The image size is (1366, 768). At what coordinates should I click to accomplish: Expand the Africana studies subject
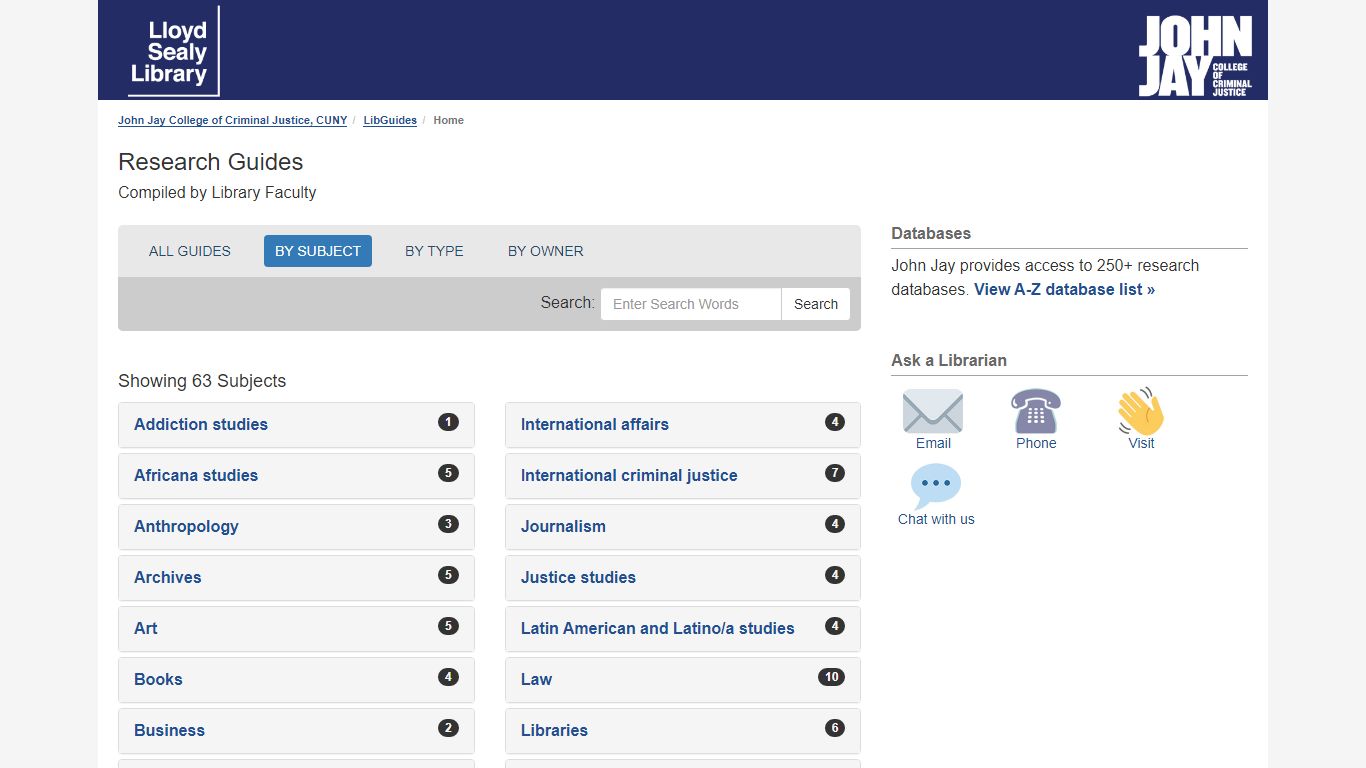click(x=296, y=476)
